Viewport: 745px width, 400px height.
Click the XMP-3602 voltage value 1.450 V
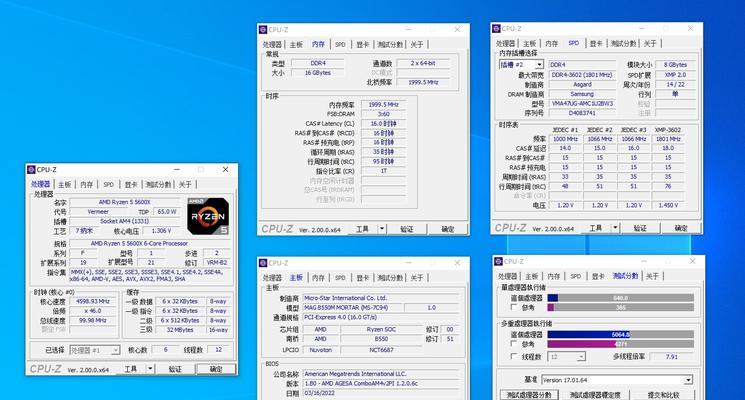click(668, 205)
